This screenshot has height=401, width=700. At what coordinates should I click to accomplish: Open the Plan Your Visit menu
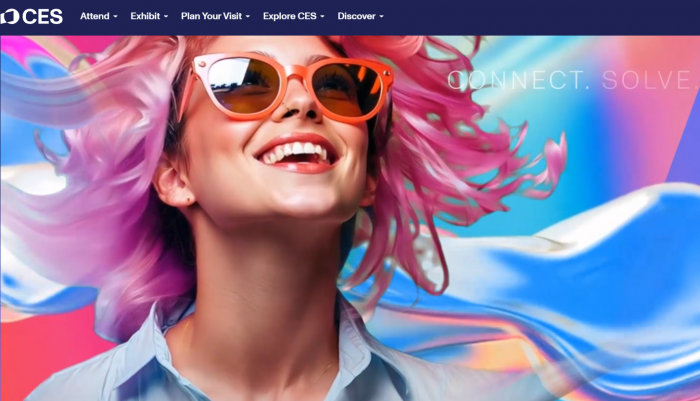click(x=211, y=16)
